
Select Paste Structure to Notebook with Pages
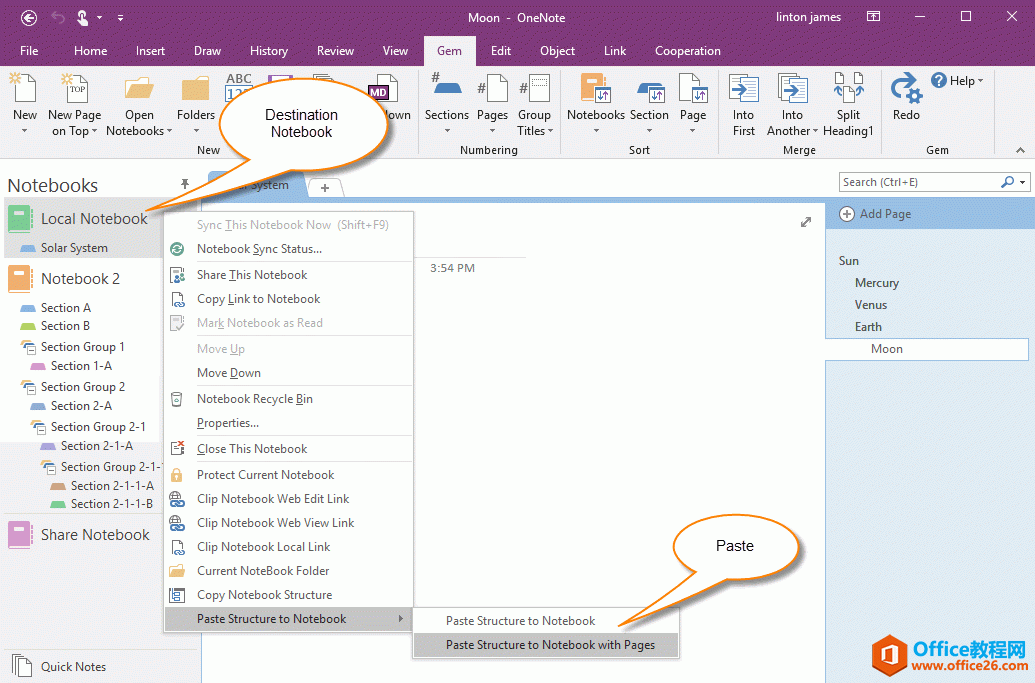coord(550,645)
